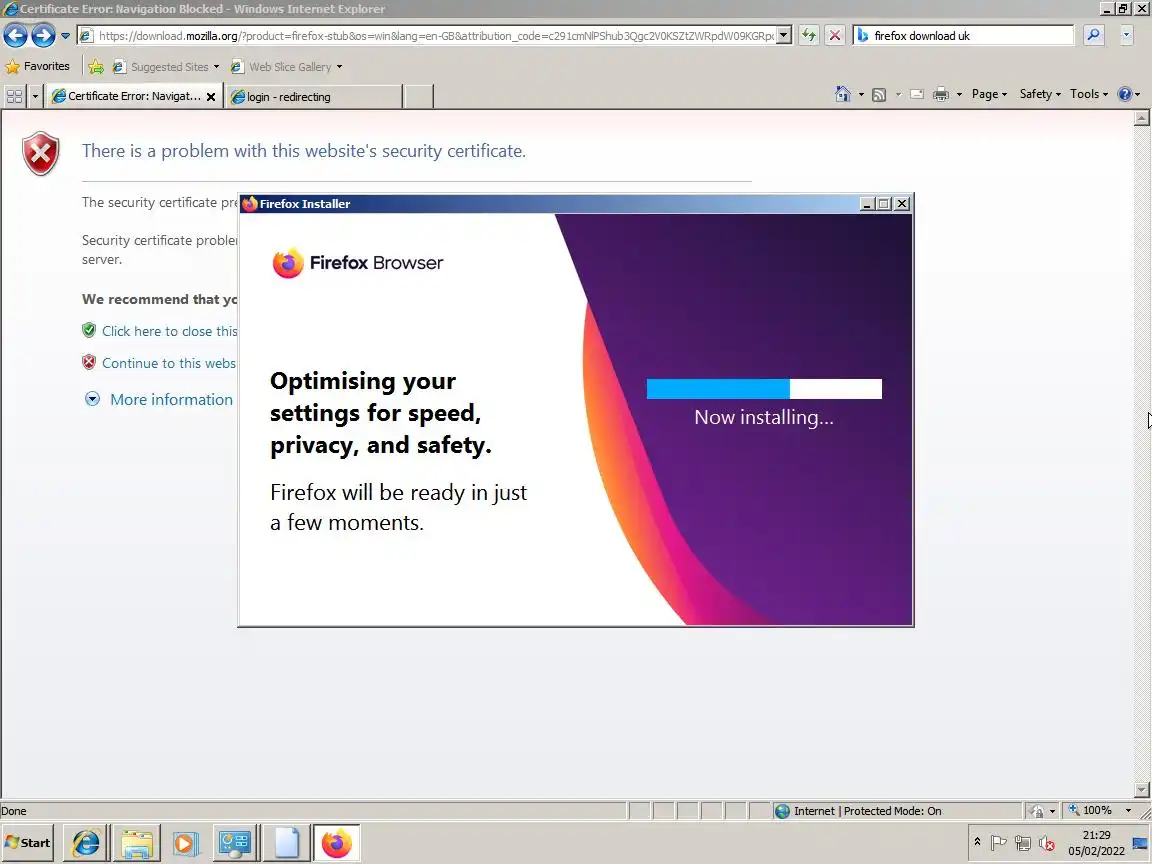The height and width of the screenshot is (864, 1152).
Task: Click the Firefox Installer title bar icon
Action: [250, 204]
